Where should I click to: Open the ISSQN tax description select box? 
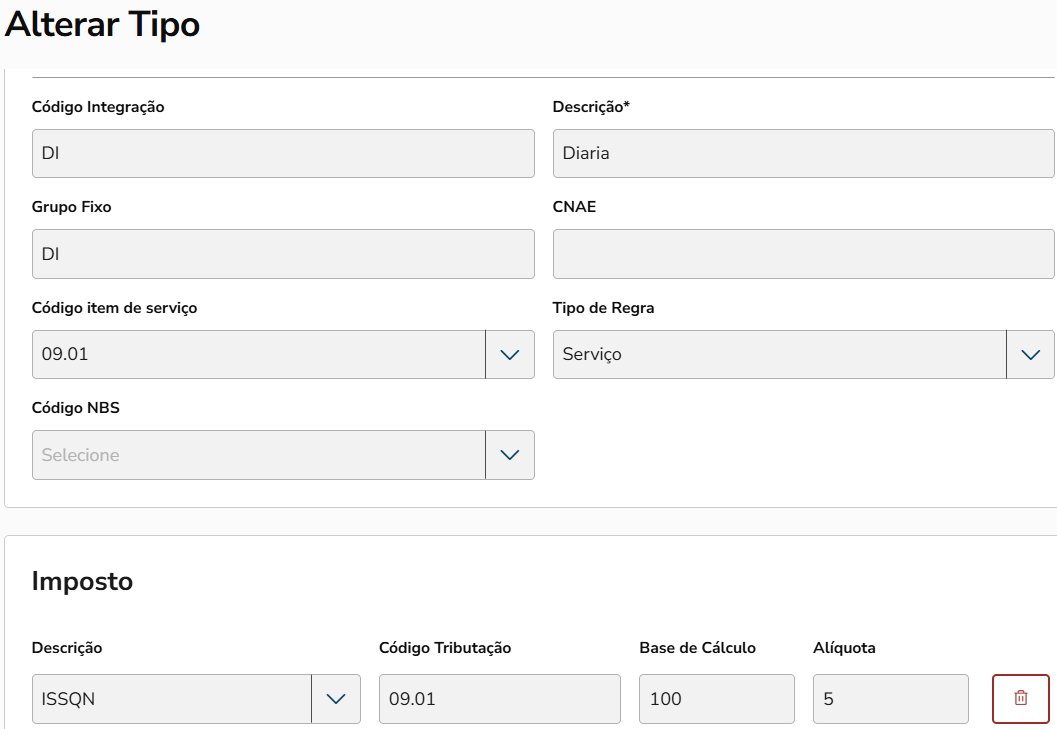click(x=172, y=698)
